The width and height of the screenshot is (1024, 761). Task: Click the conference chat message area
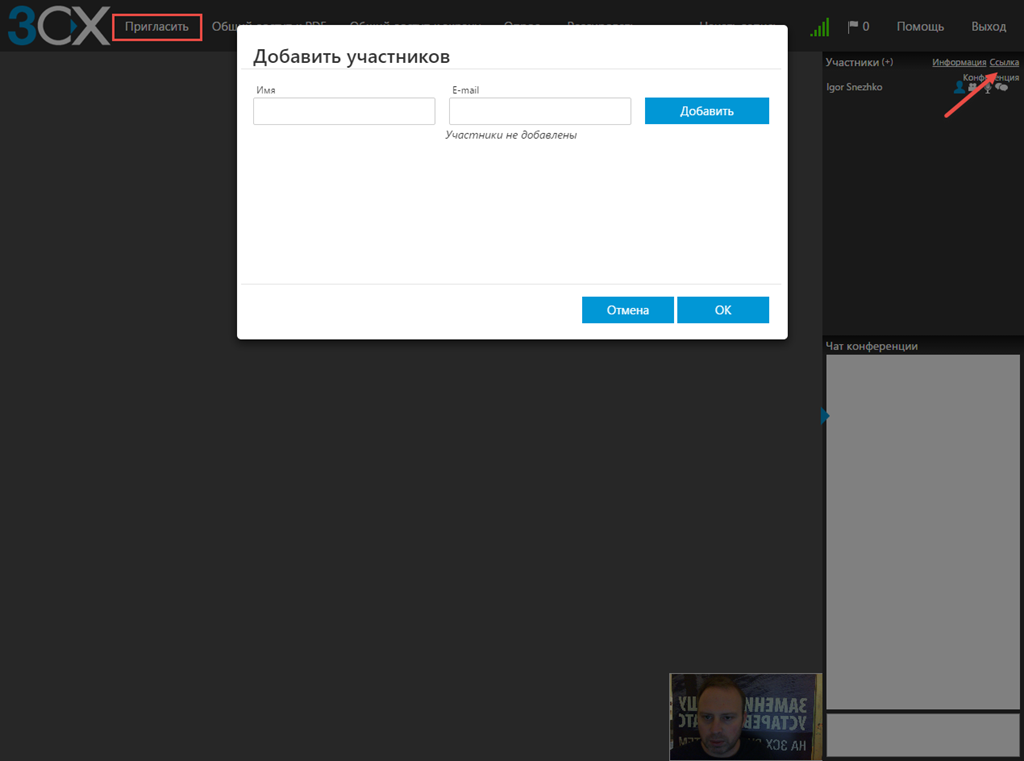[923, 532]
